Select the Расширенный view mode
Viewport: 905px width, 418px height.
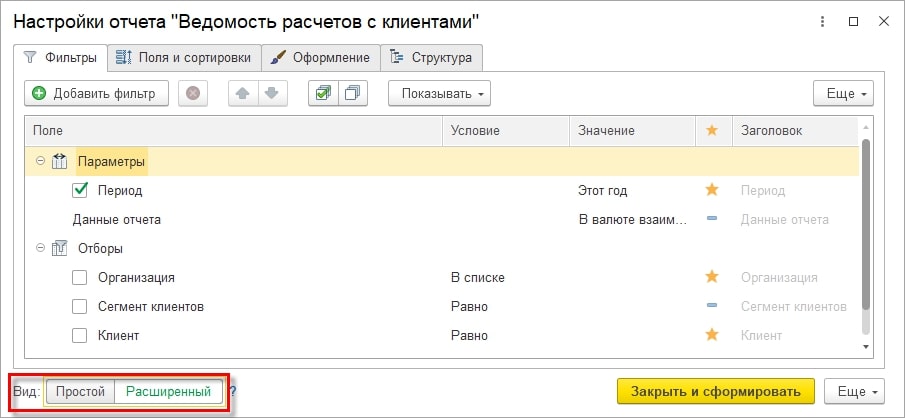tap(169, 391)
